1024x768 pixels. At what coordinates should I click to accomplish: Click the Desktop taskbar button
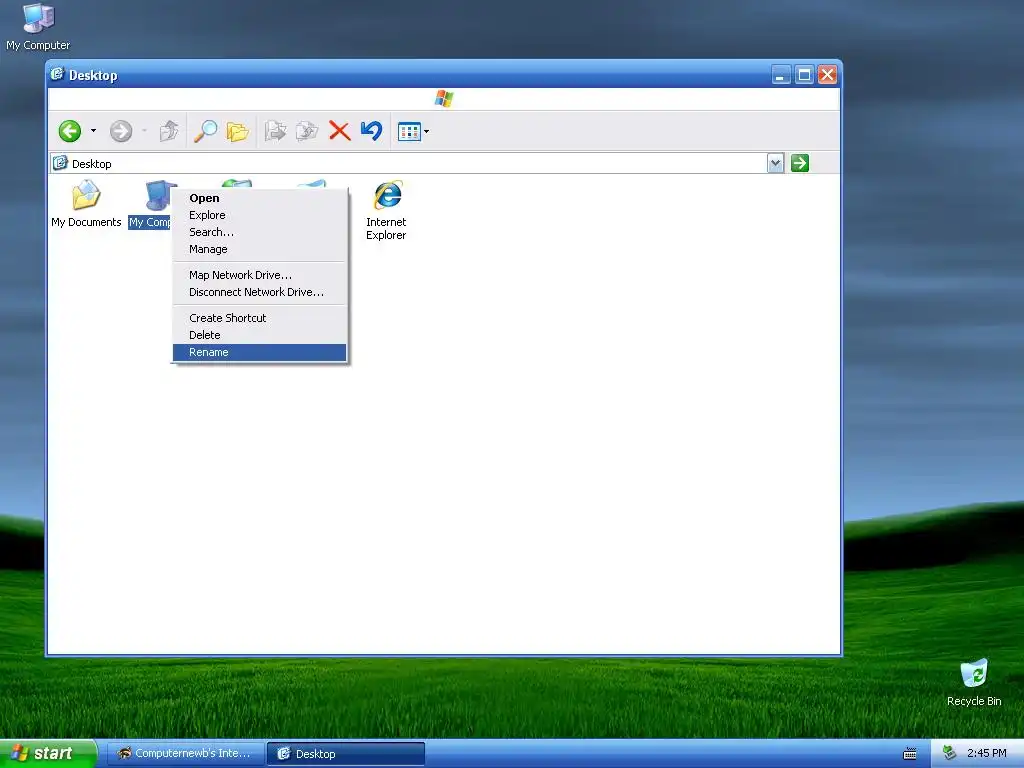tap(345, 754)
